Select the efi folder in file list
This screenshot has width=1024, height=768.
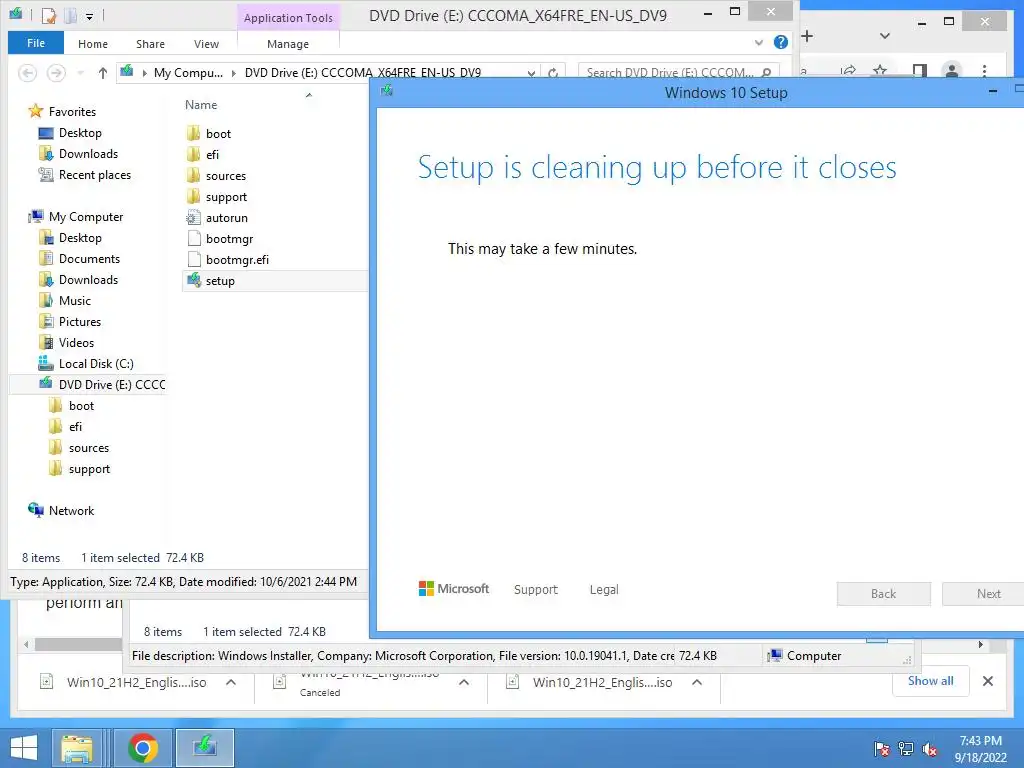[212, 155]
